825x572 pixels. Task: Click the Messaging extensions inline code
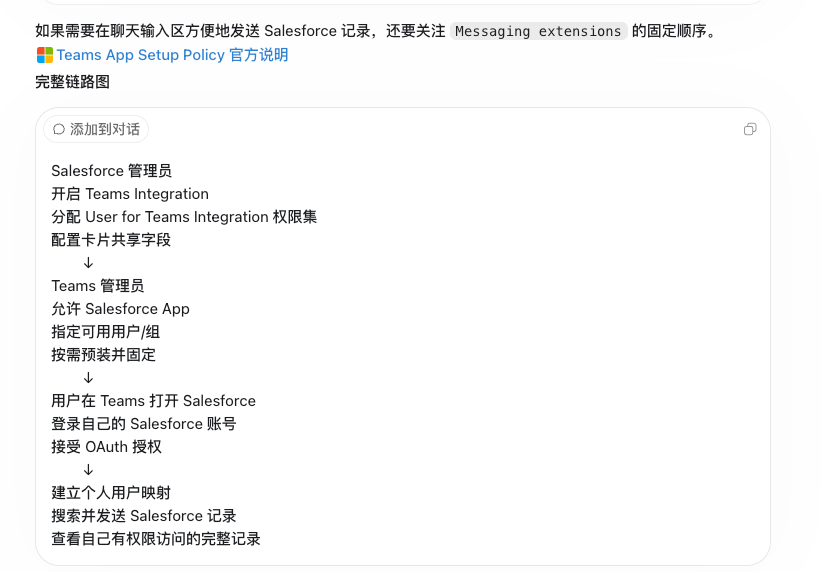point(538,31)
